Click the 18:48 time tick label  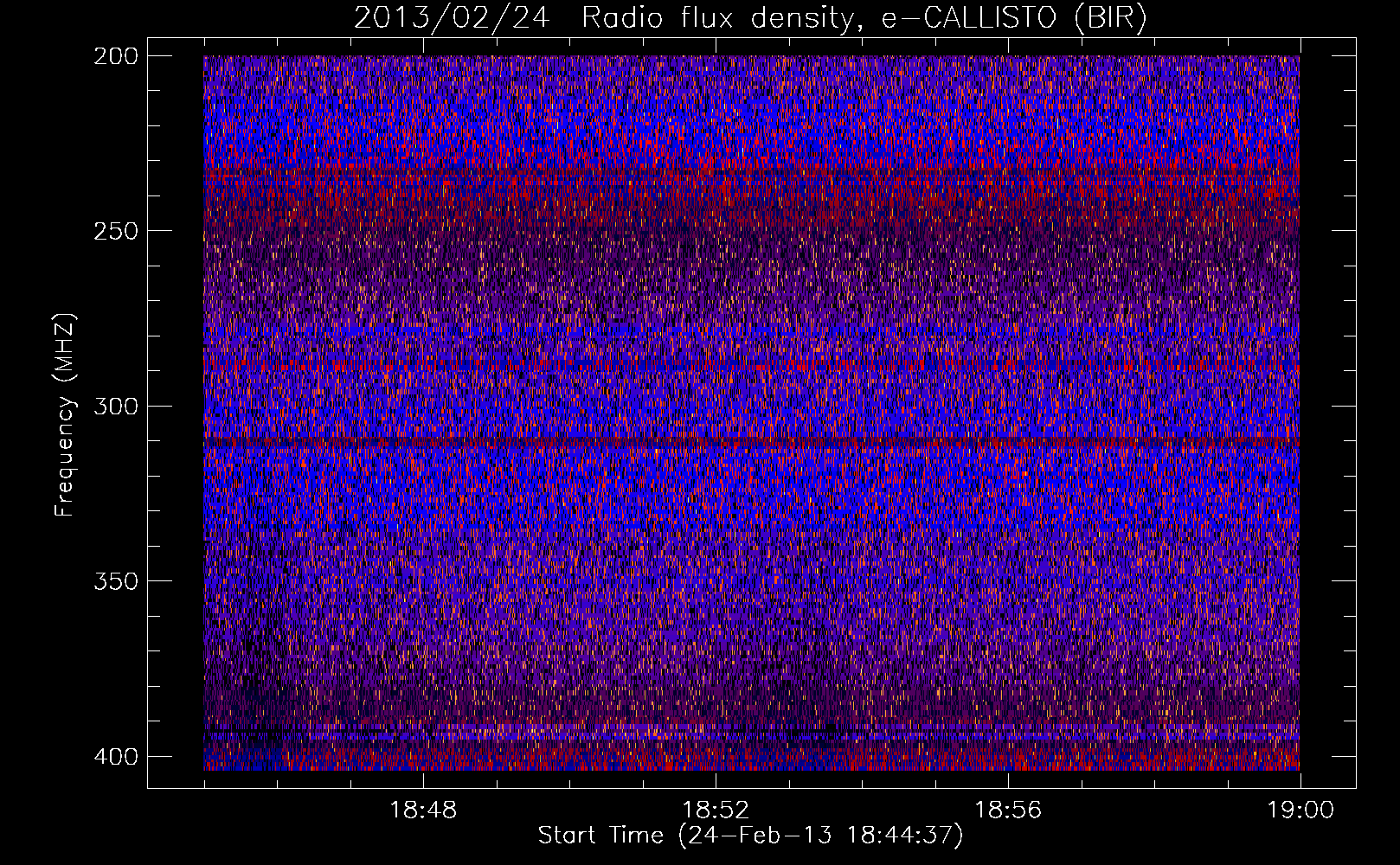pos(423,811)
